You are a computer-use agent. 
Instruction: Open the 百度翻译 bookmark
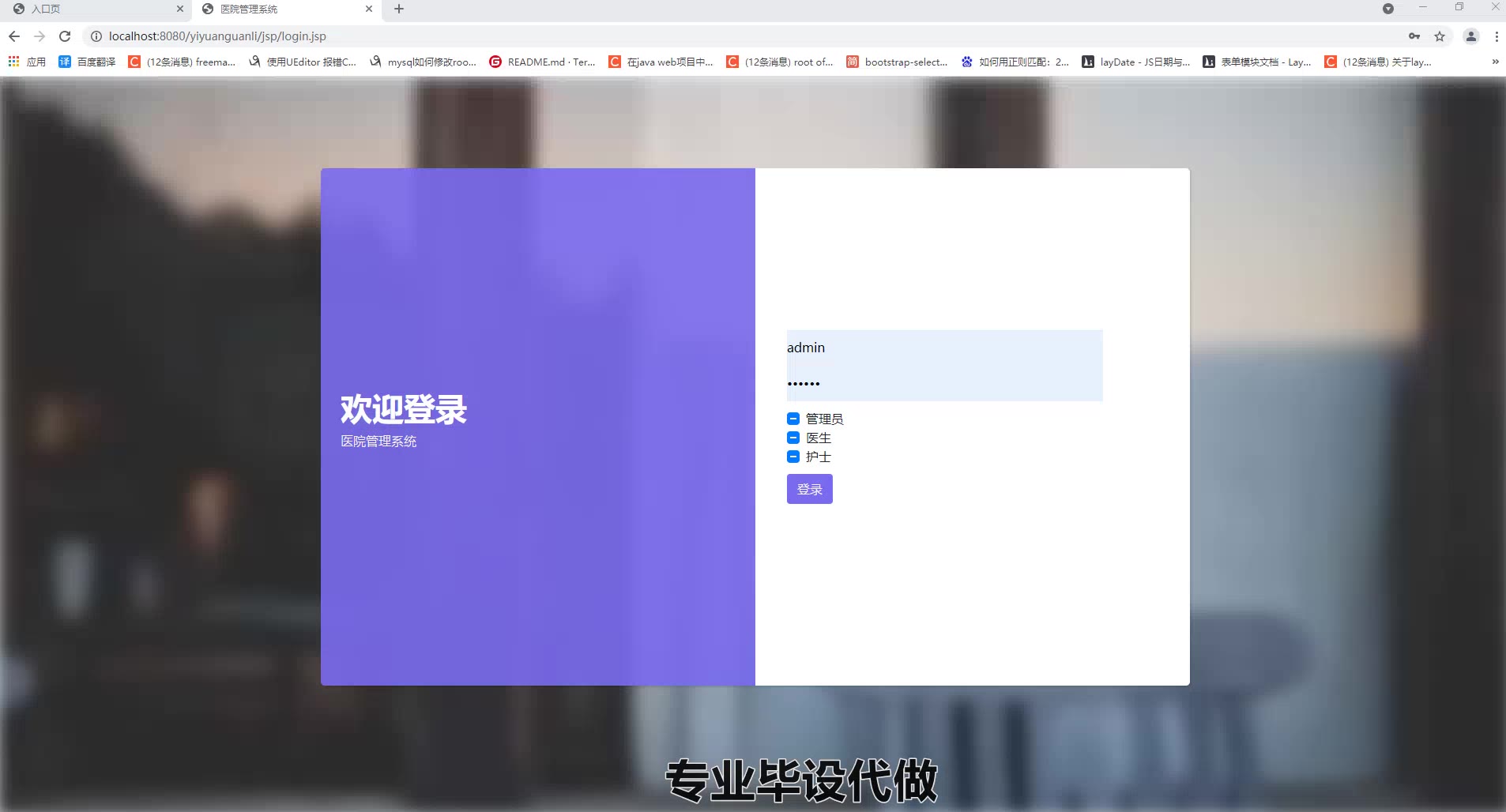click(x=87, y=62)
